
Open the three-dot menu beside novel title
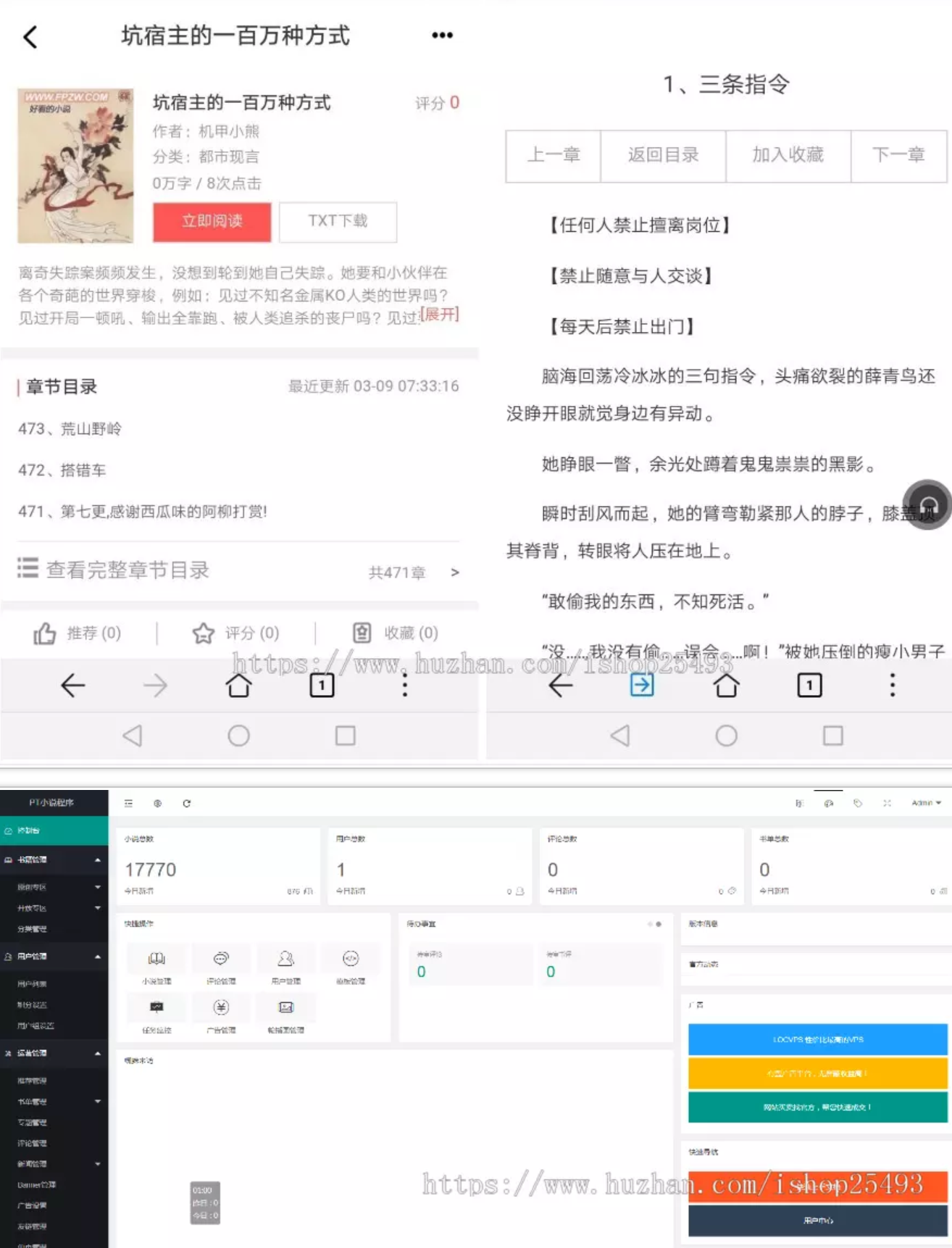442,36
